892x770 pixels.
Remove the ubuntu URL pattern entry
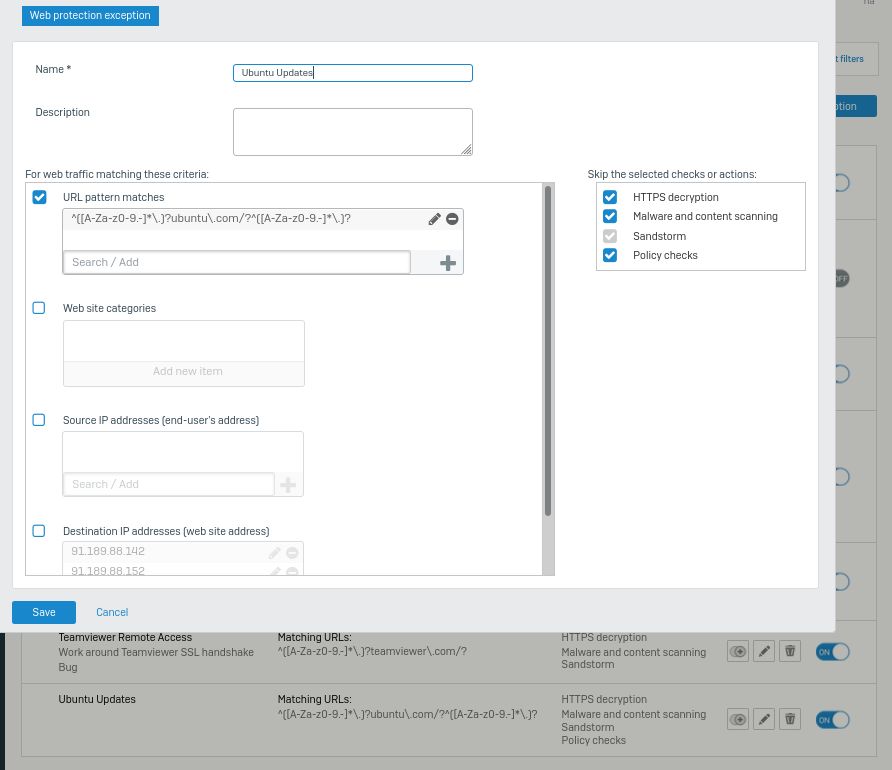[452, 219]
